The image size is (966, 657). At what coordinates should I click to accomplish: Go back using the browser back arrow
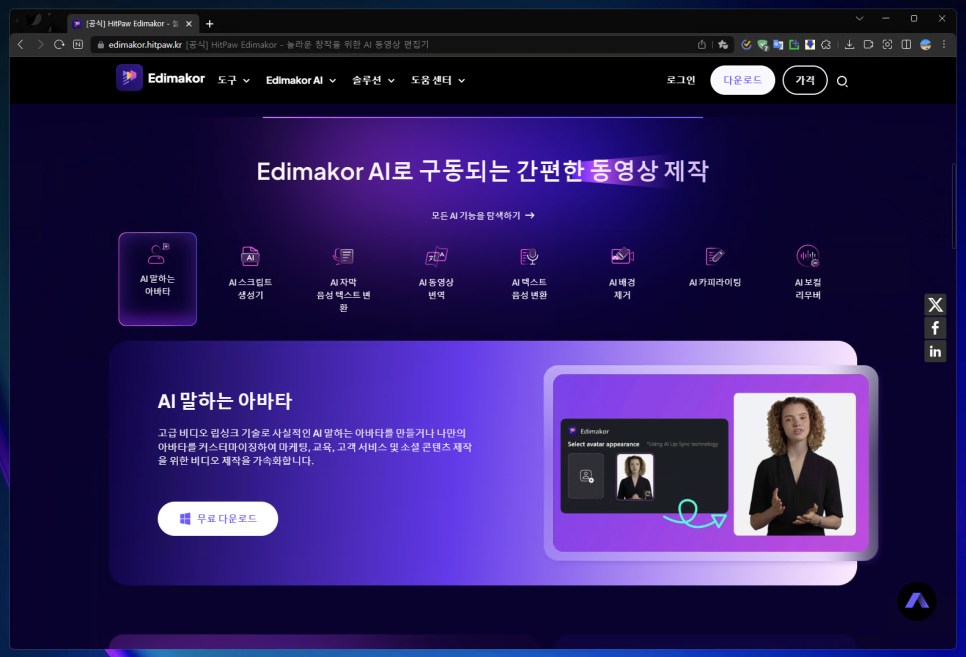click(21, 44)
